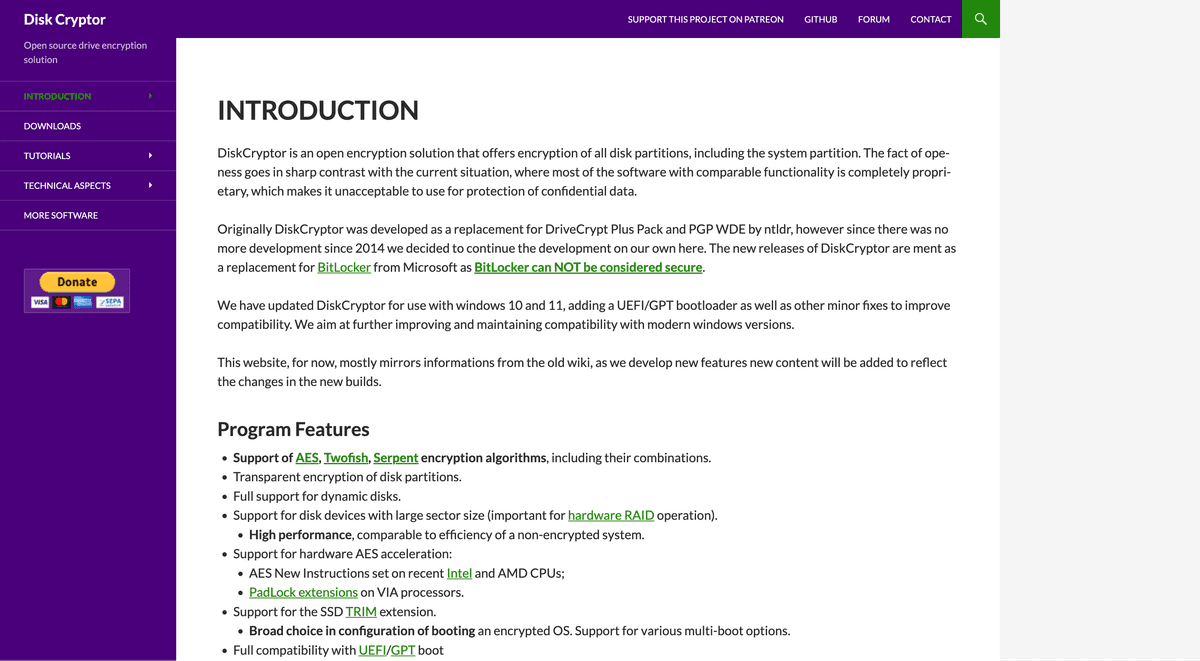
Task: Go to Support This Project on Patreon
Action: 705,19
